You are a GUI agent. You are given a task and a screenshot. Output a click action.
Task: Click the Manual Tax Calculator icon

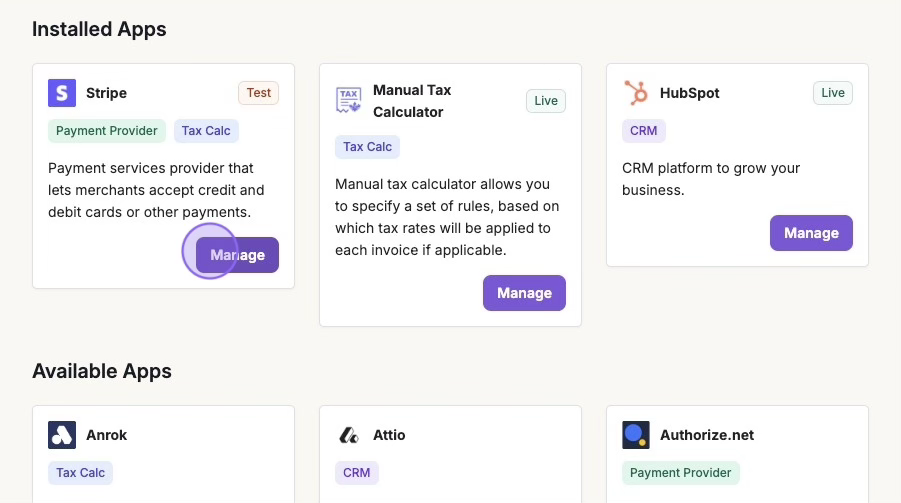pos(349,100)
